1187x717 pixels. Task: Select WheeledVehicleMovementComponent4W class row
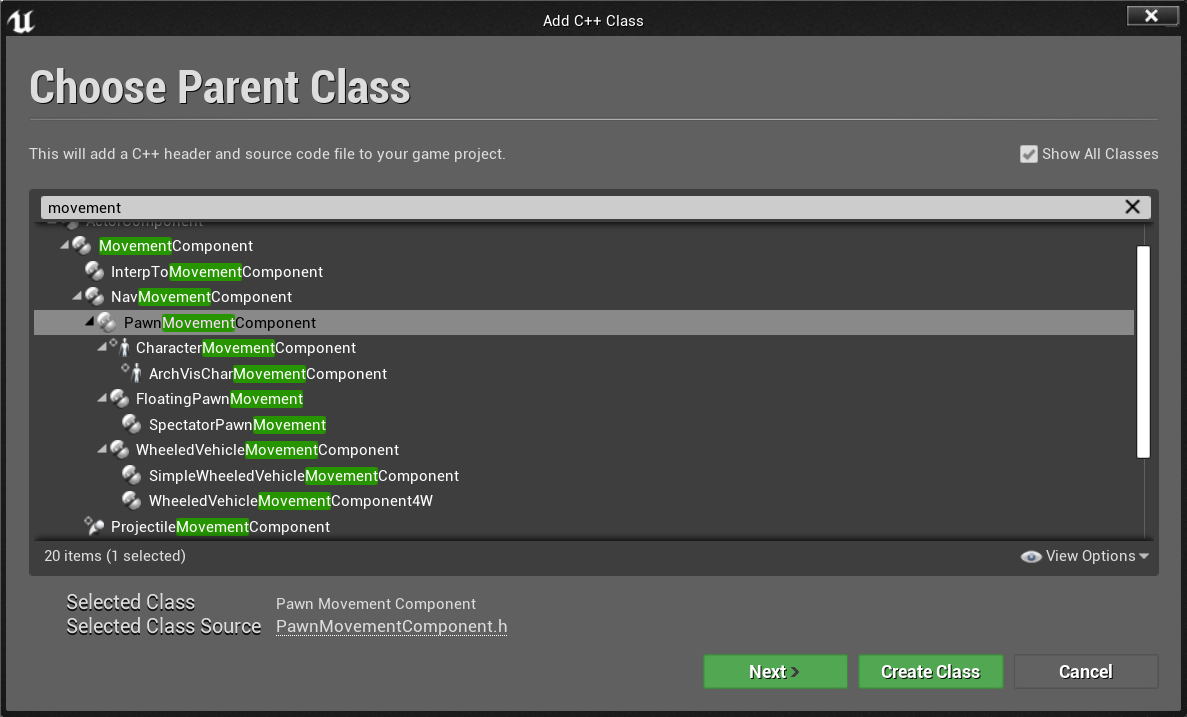pyautogui.click(x=584, y=500)
